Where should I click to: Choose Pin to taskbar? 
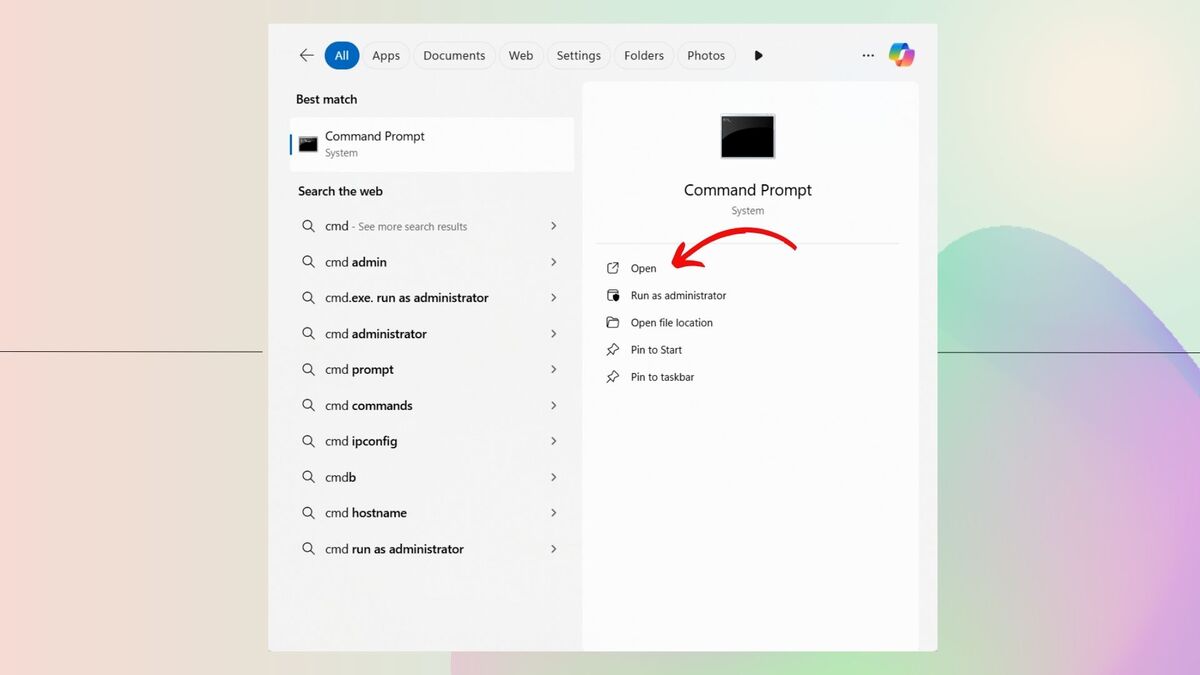coord(662,377)
